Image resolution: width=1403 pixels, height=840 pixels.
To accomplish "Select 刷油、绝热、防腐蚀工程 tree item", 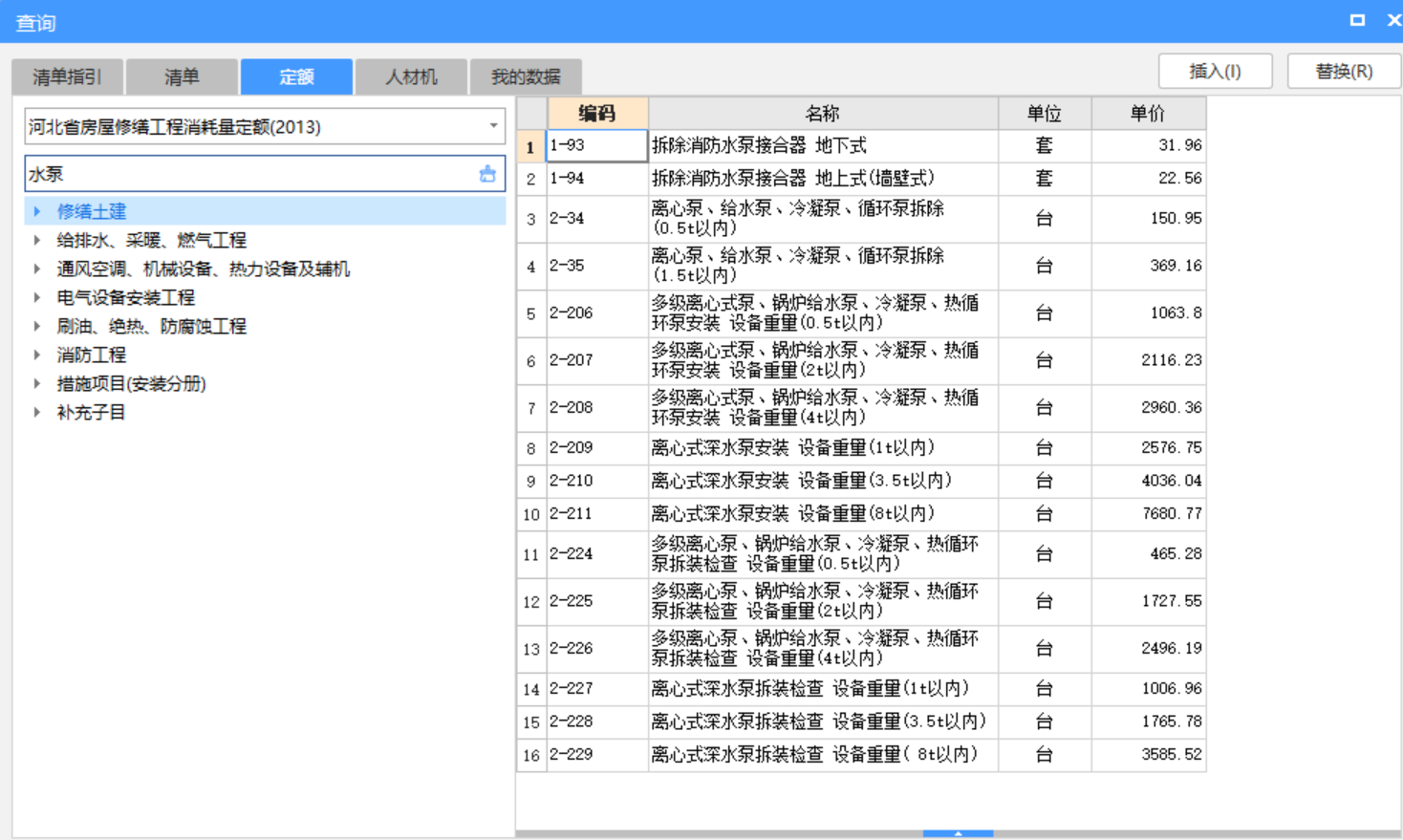I will pos(151,326).
